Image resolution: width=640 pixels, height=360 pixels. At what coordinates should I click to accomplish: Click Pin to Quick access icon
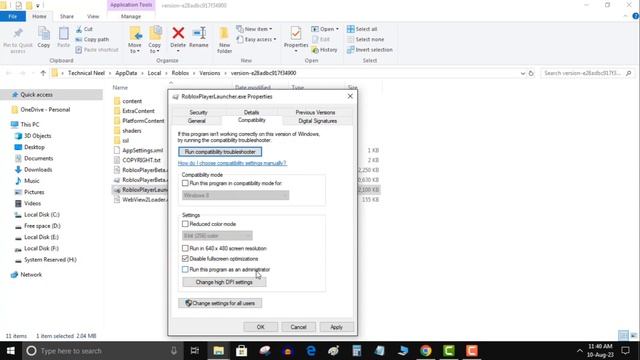click(x=18, y=33)
